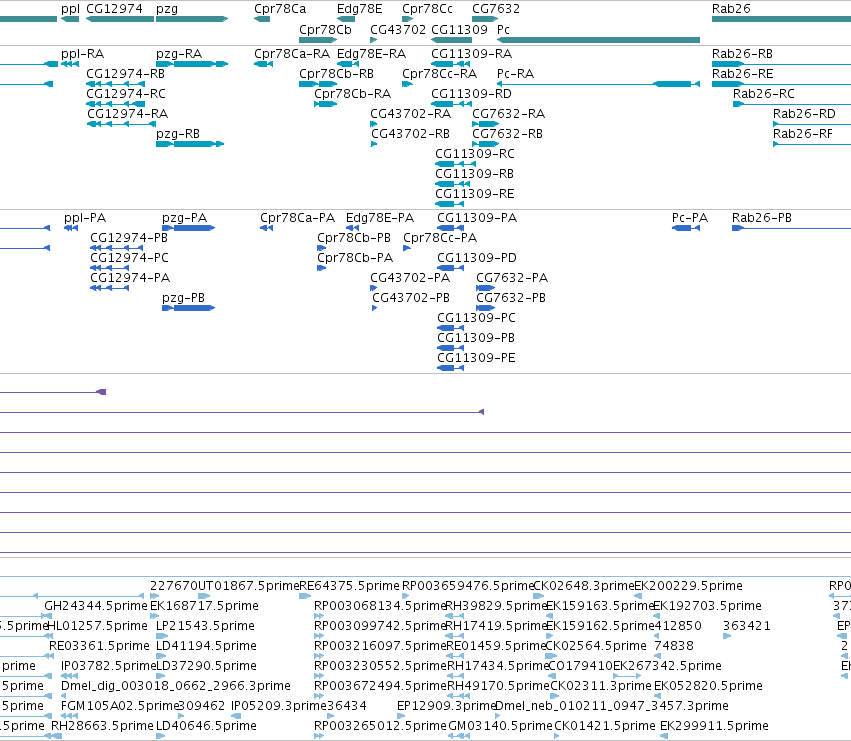Select the long Pc gene bar
This screenshot has width=851, height=741.
(x=598, y=40)
